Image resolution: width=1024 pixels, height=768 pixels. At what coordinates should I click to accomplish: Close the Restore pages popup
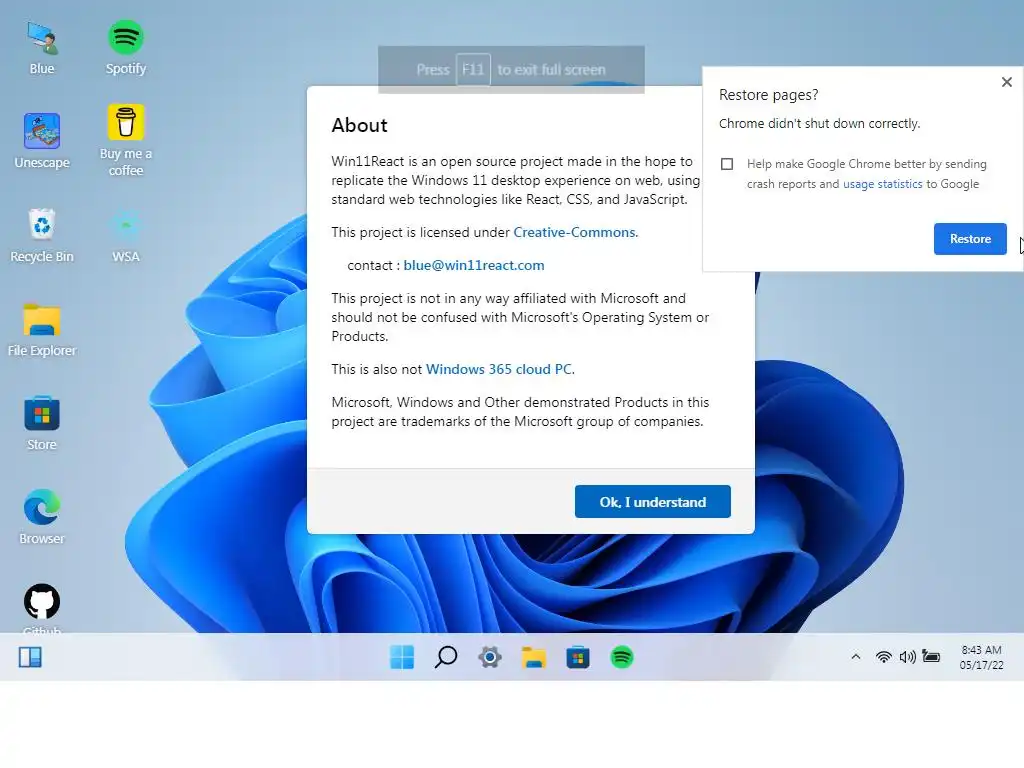coord(1006,82)
